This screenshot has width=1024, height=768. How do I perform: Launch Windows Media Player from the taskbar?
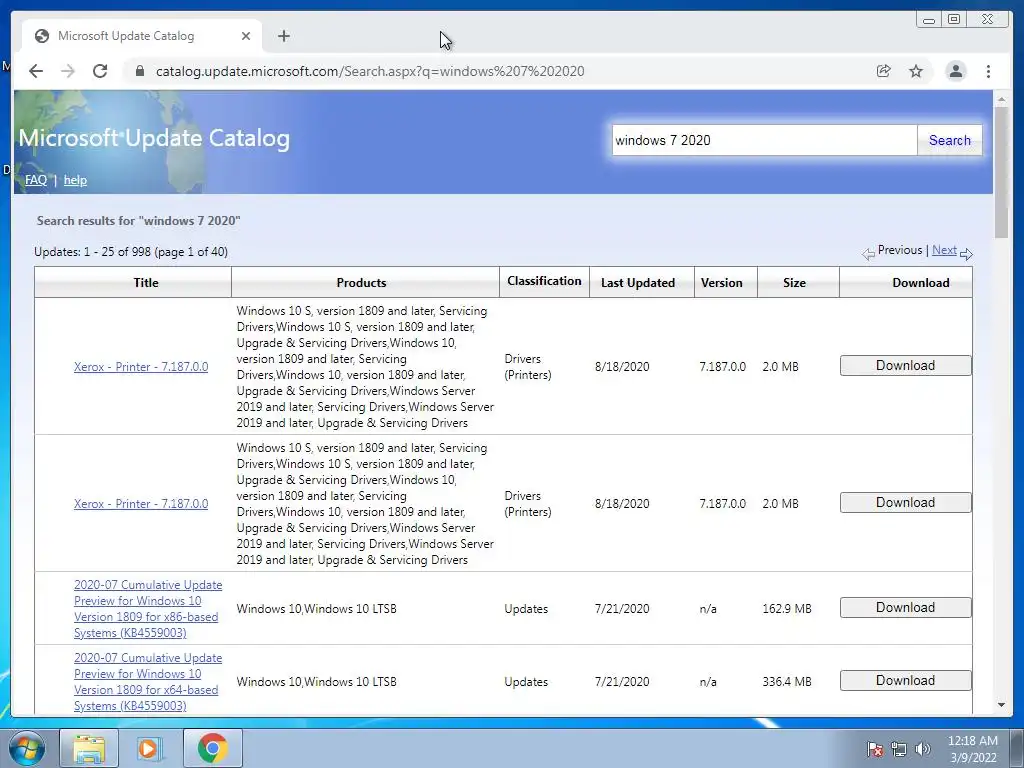(x=149, y=748)
